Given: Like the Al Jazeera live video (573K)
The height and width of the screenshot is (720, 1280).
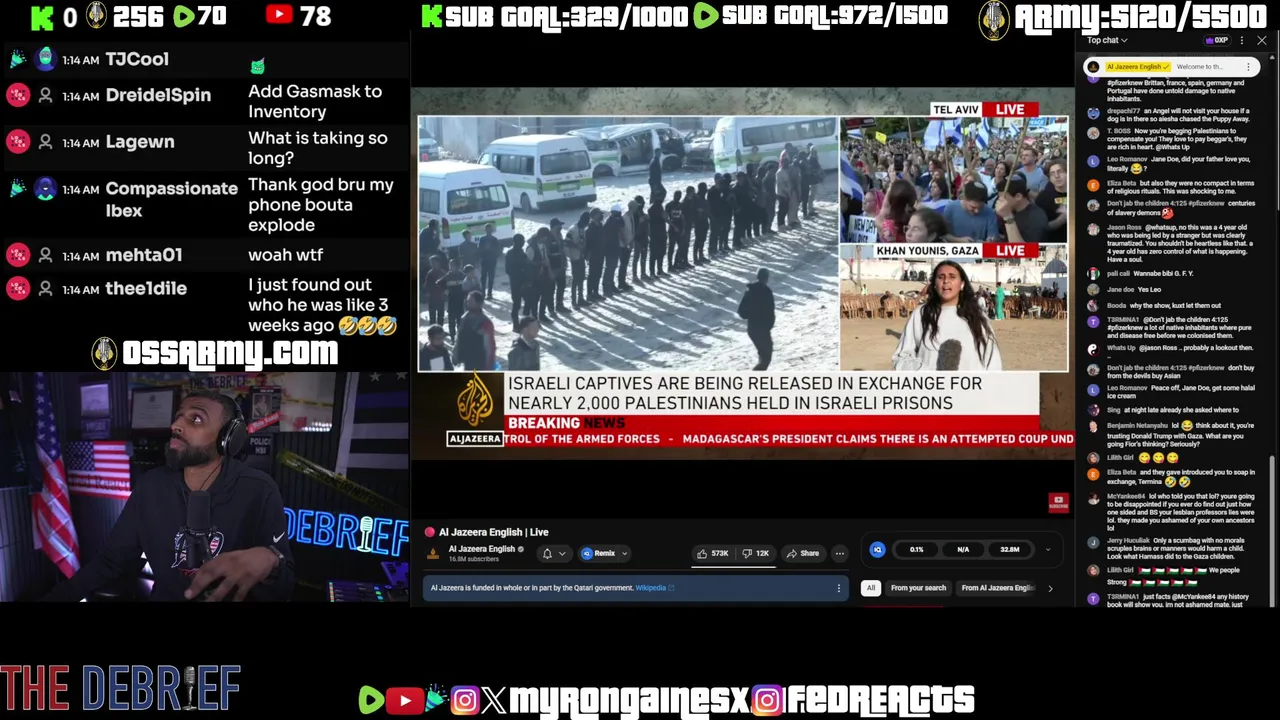Looking at the screenshot, I should coord(714,553).
